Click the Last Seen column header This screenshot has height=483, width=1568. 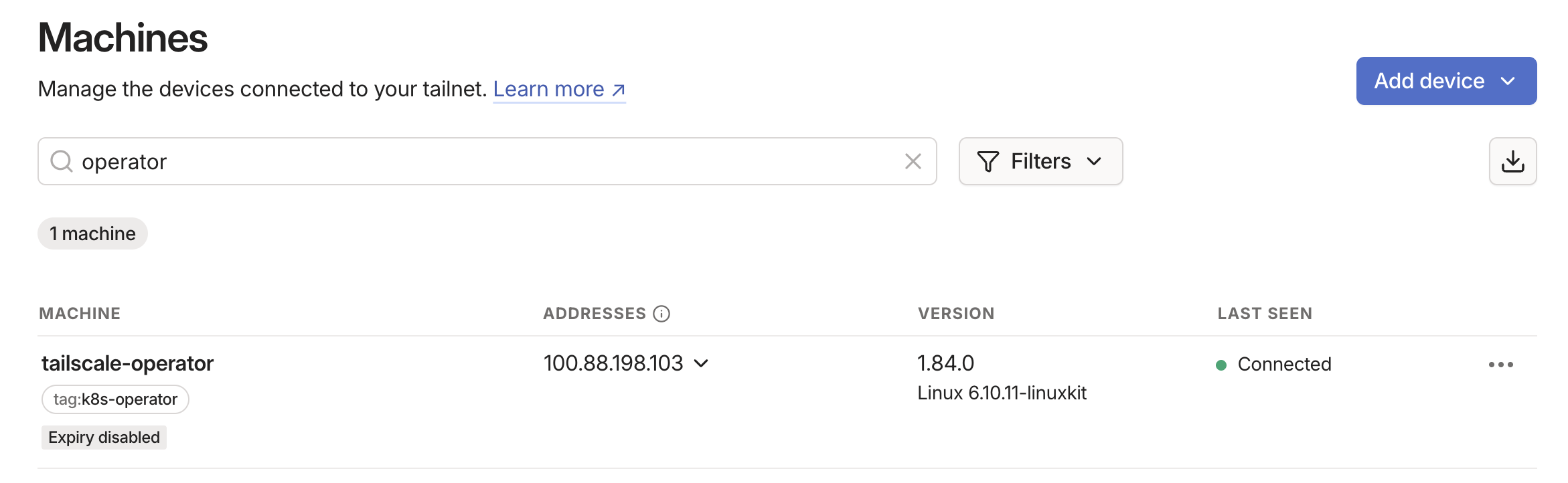1265,314
